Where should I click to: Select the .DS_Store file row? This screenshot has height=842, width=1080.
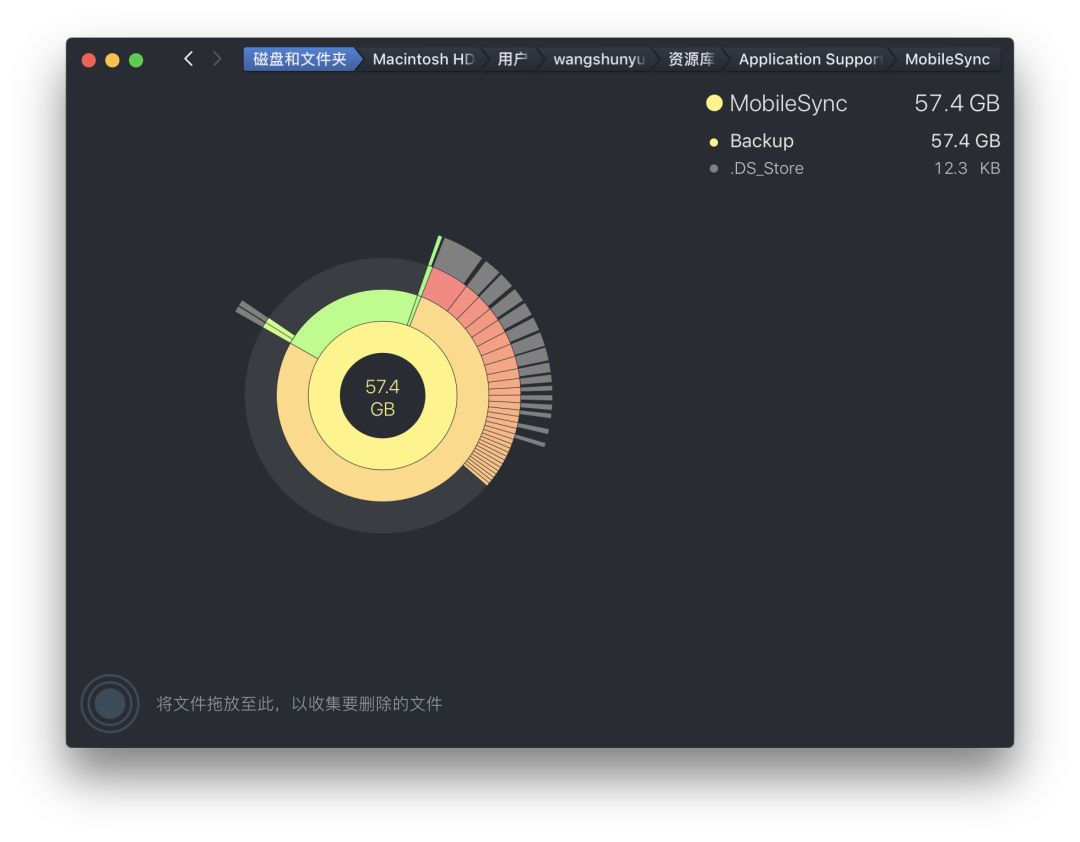853,169
